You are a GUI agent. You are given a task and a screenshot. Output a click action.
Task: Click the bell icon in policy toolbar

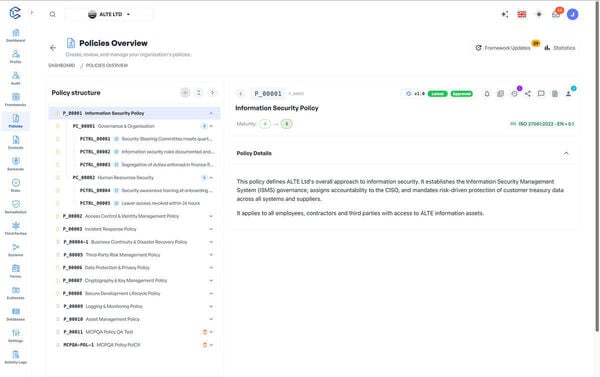coord(487,94)
